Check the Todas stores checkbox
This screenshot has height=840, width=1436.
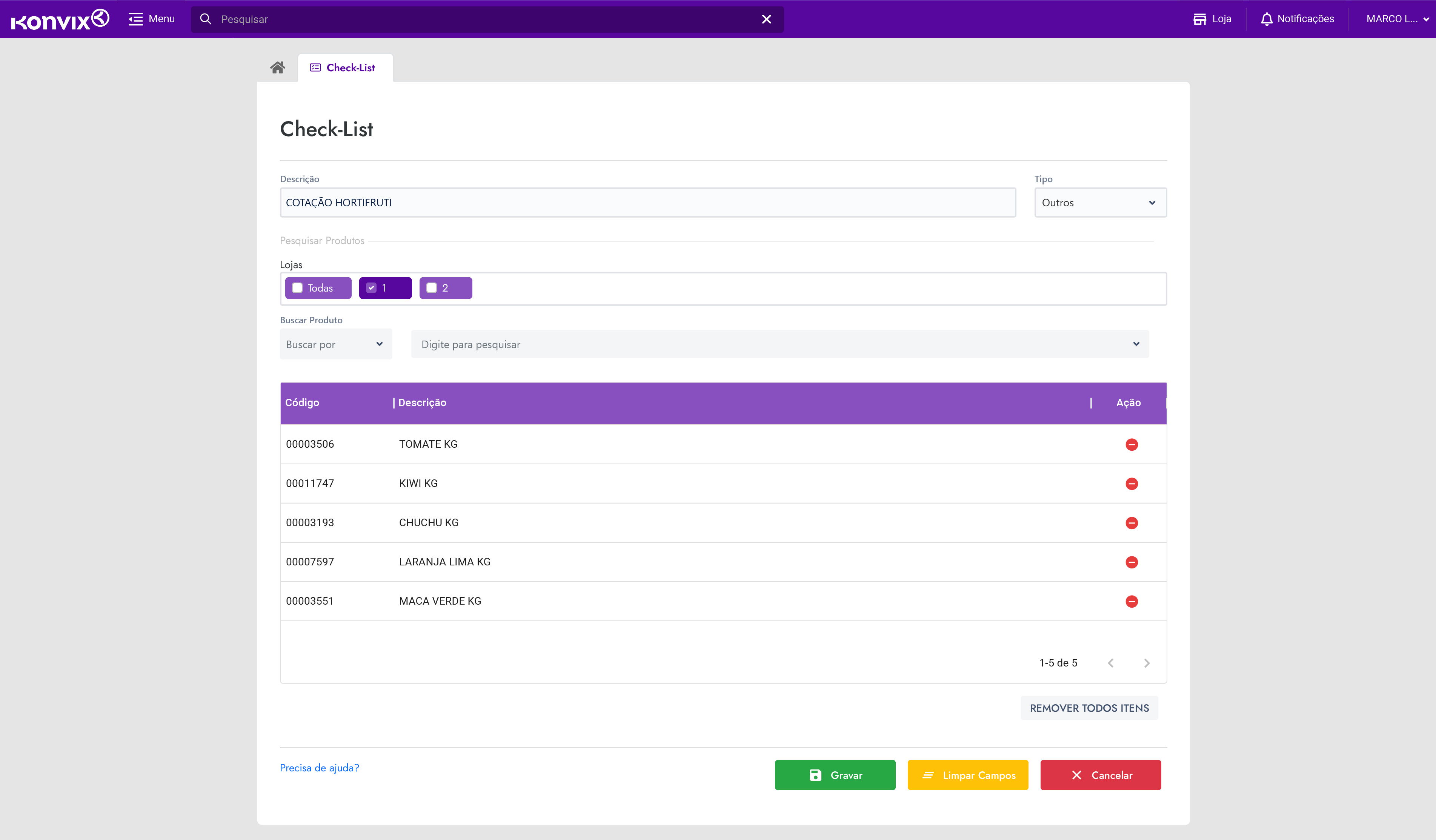tap(297, 288)
